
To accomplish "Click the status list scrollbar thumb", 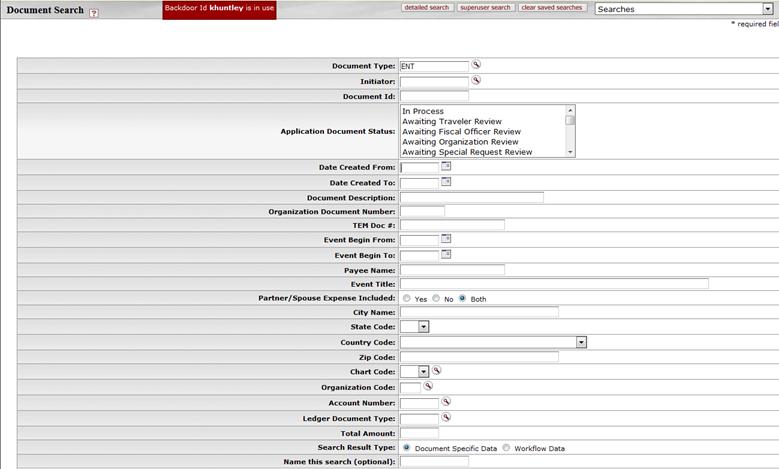I will 570,120.
